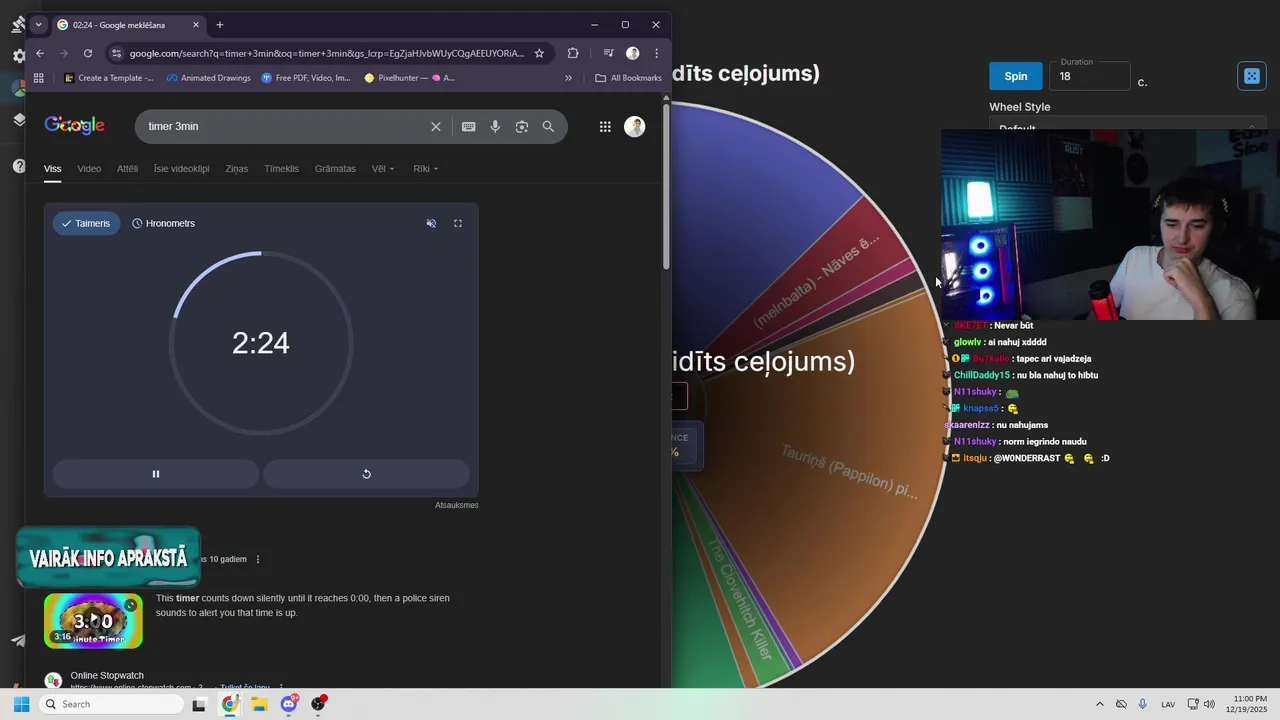The height and width of the screenshot is (720, 1280).
Task: Switch to 'Hronometrs' stopwatch mode
Action: [x=163, y=223]
